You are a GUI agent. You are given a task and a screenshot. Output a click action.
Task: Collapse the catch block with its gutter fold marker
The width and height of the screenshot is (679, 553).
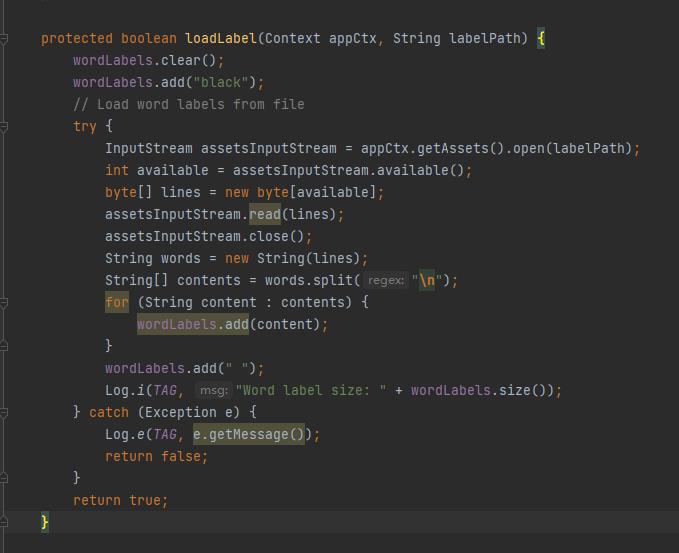click(4, 413)
